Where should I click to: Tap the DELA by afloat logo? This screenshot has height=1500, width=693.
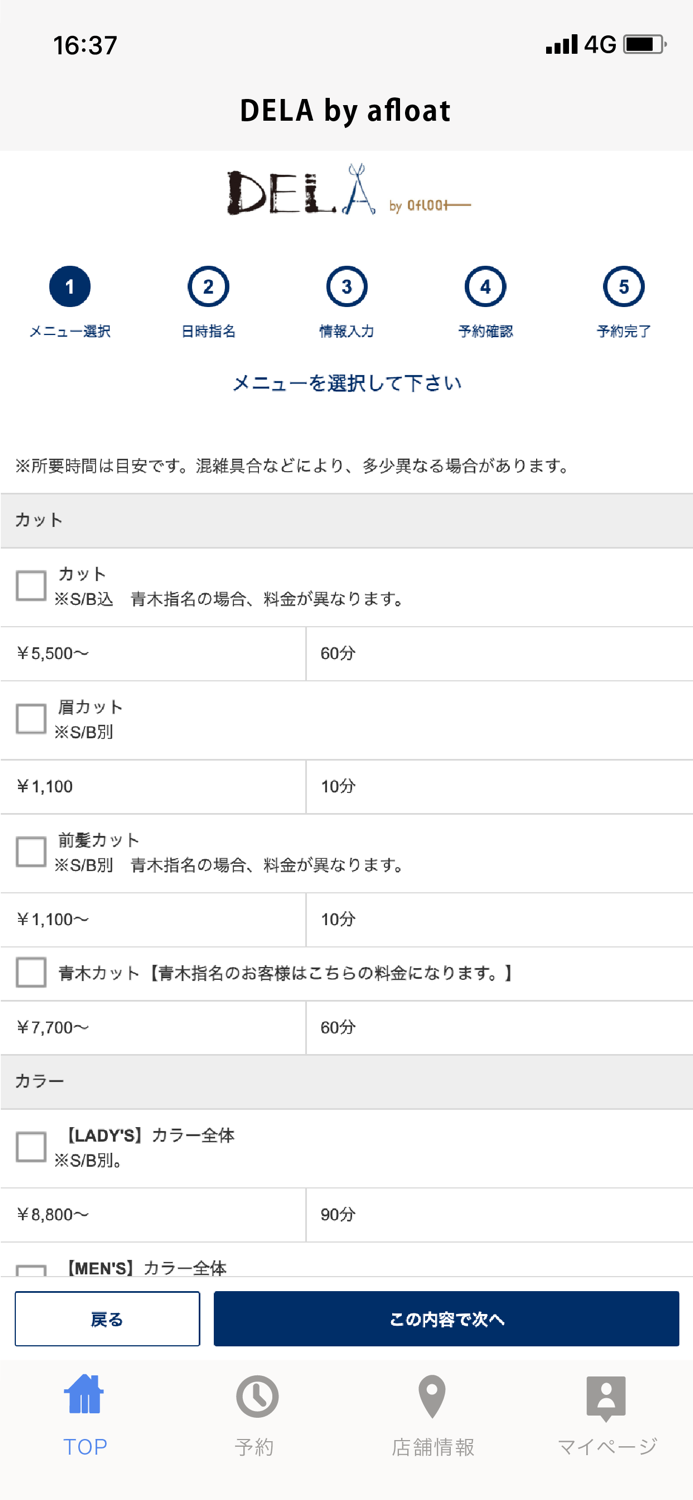347,191
